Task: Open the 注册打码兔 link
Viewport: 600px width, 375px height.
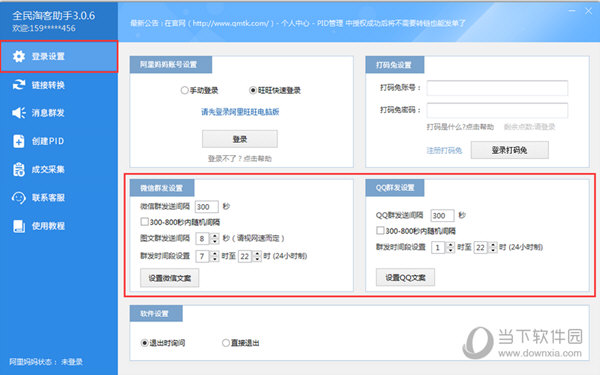Action: 444,150
